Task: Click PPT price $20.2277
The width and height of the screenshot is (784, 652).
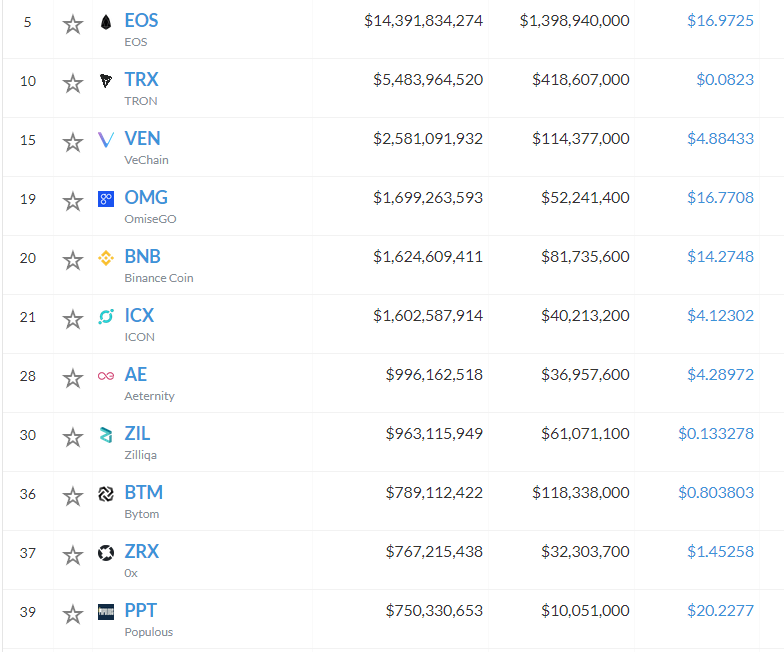Action: tap(720, 610)
